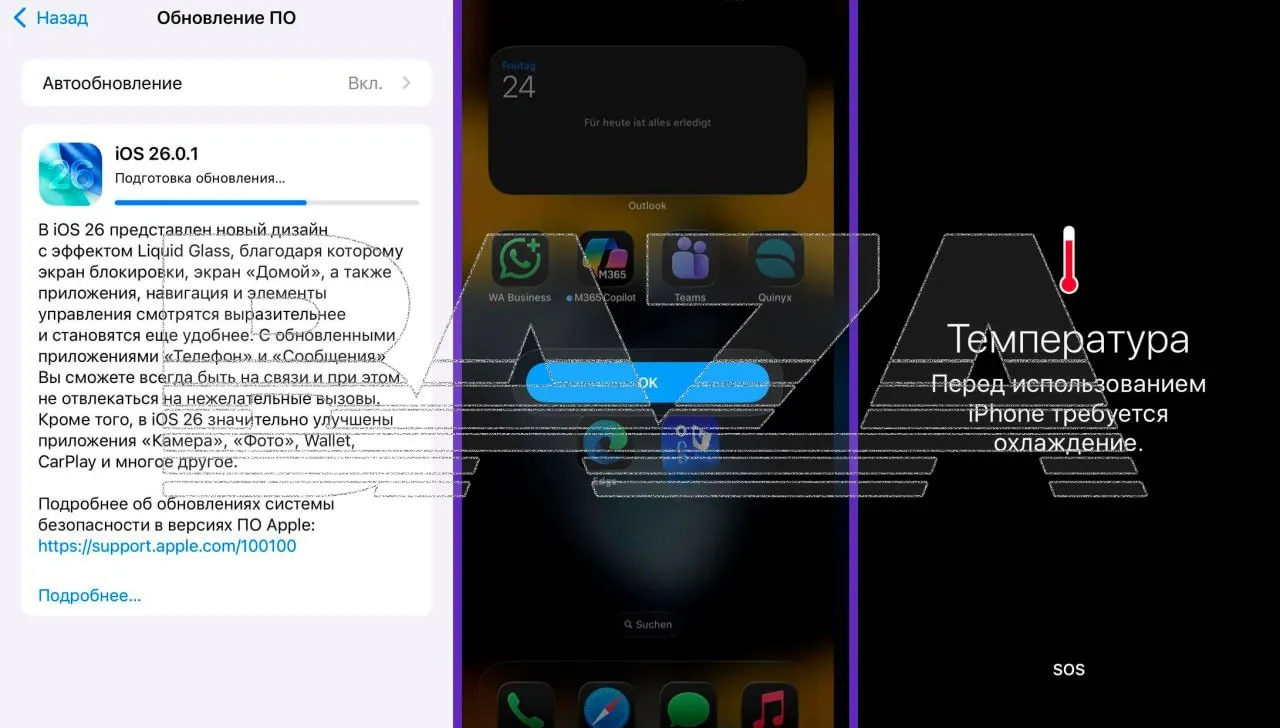Click the update preparation progress bar
The image size is (1280, 728).
point(267,203)
